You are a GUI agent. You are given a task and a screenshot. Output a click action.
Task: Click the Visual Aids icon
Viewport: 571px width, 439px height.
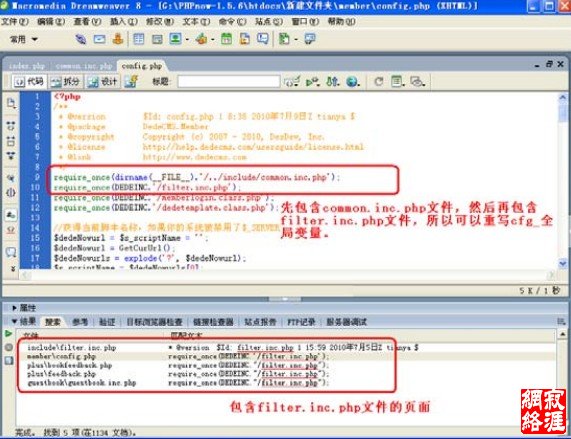click(x=417, y=82)
